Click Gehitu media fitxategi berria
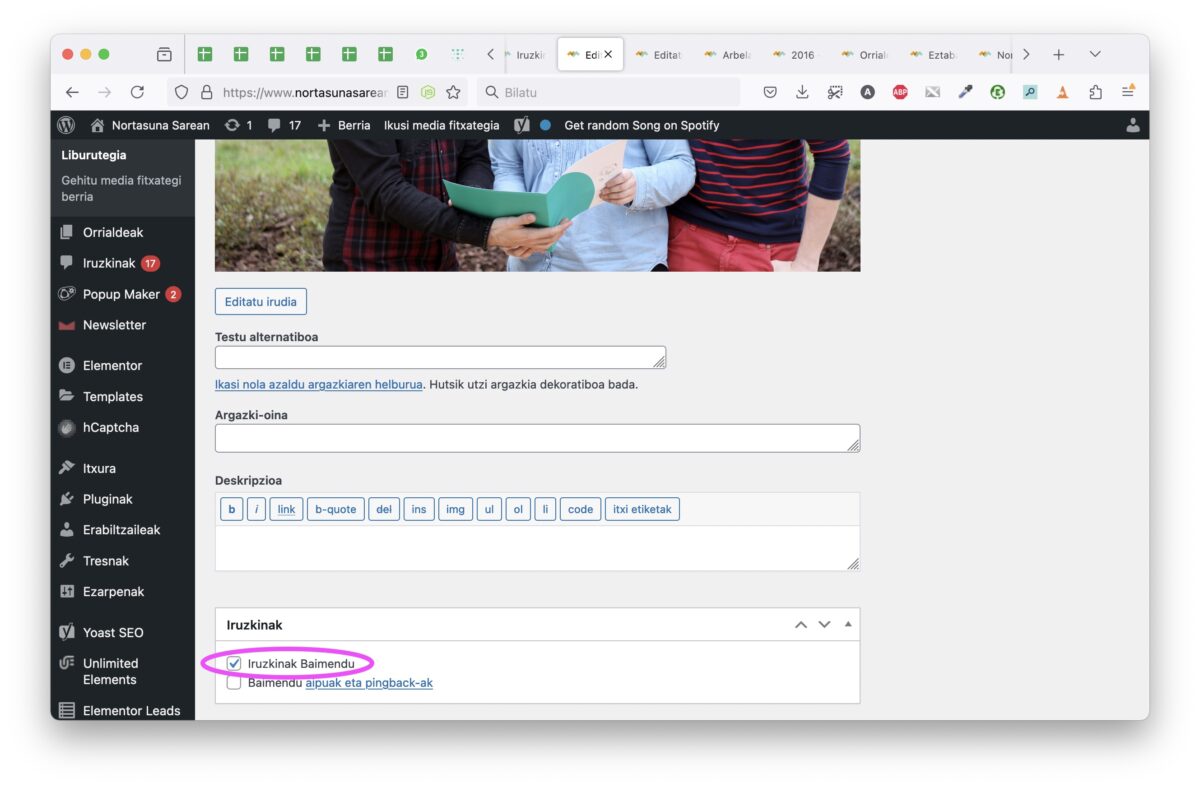Image resolution: width=1200 pixels, height=787 pixels. click(121, 188)
